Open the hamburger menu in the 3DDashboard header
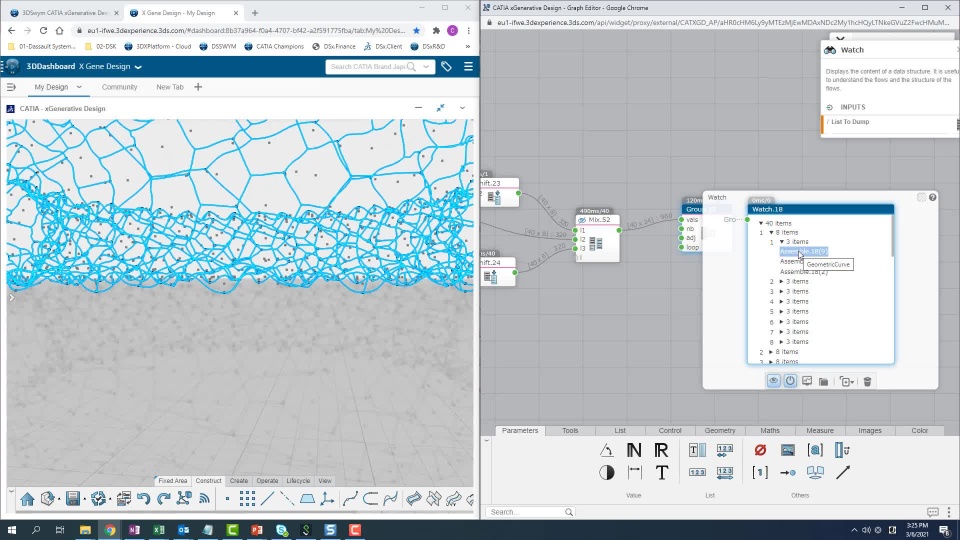960x540 pixels. tap(468, 67)
